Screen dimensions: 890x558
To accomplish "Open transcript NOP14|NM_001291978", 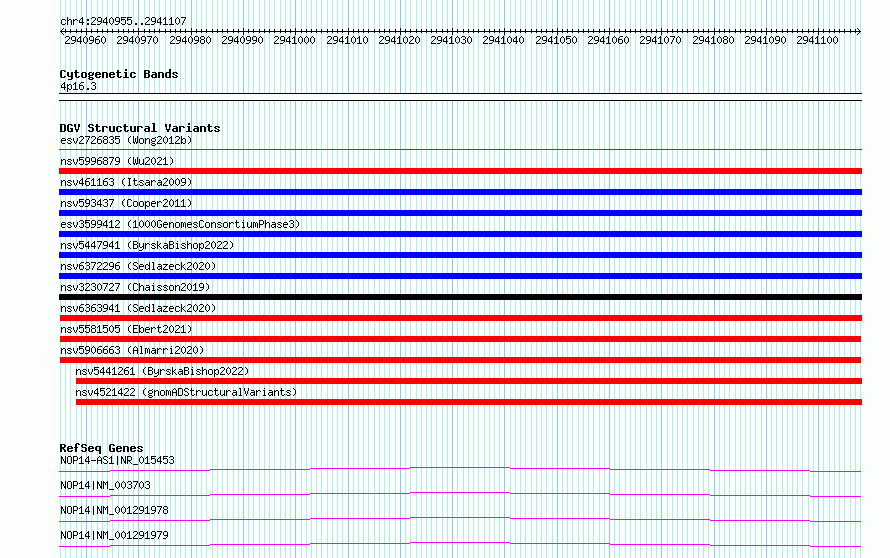I will click(114, 510).
